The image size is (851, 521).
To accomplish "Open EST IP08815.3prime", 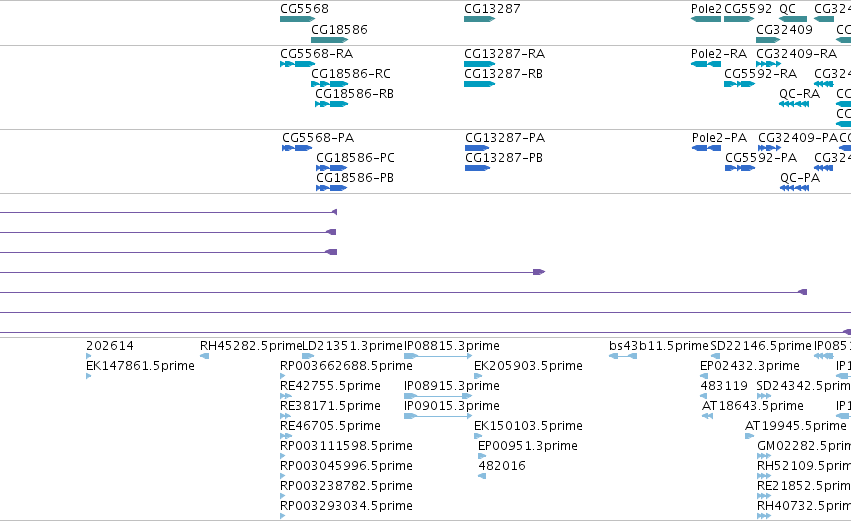I will pyautogui.click(x=452, y=346).
